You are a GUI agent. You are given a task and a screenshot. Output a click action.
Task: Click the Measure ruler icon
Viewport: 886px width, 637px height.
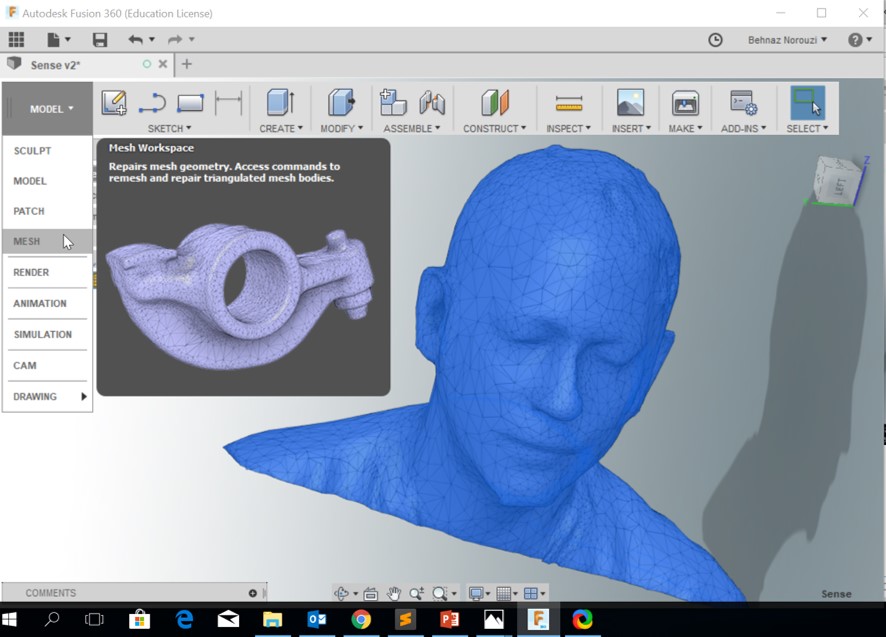coord(569,103)
